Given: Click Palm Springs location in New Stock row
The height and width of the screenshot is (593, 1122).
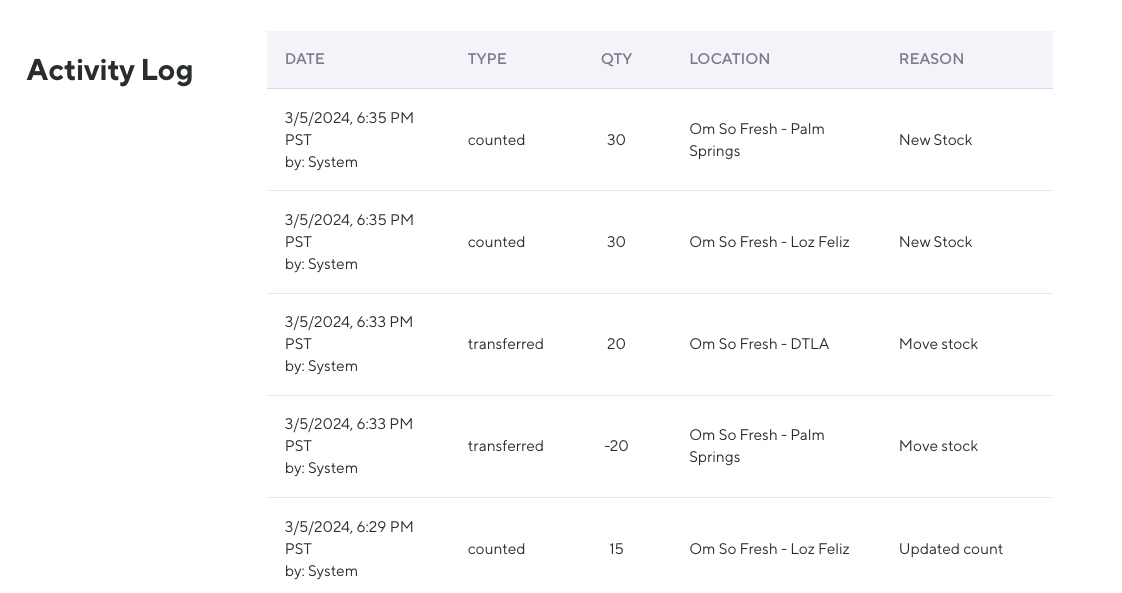Looking at the screenshot, I should (756, 140).
